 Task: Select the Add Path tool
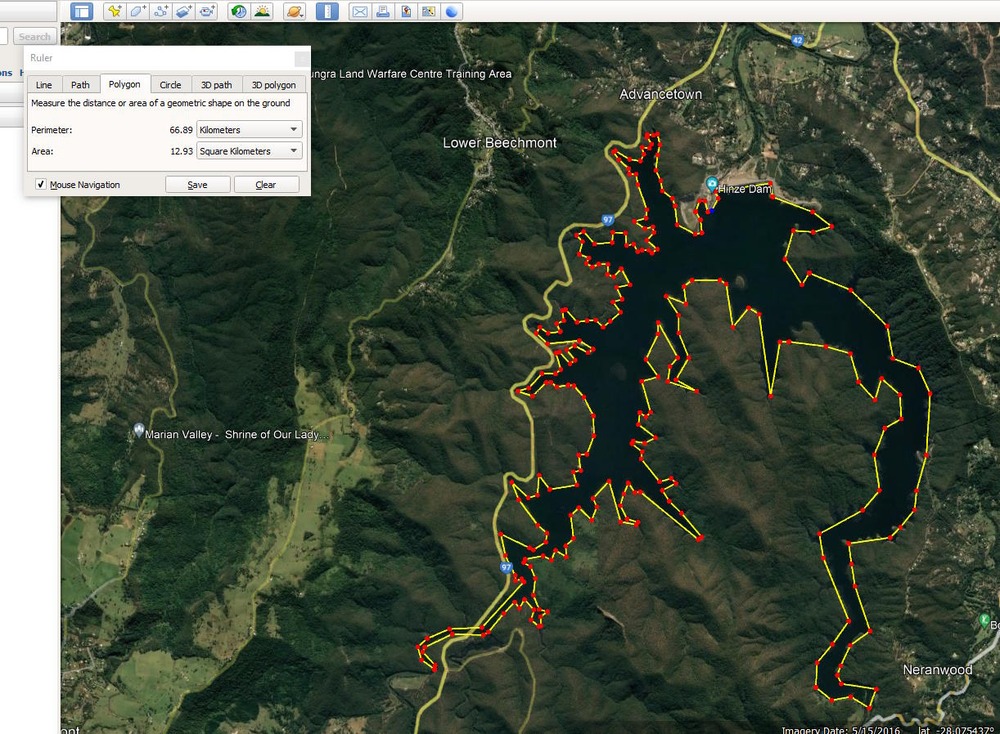(161, 12)
